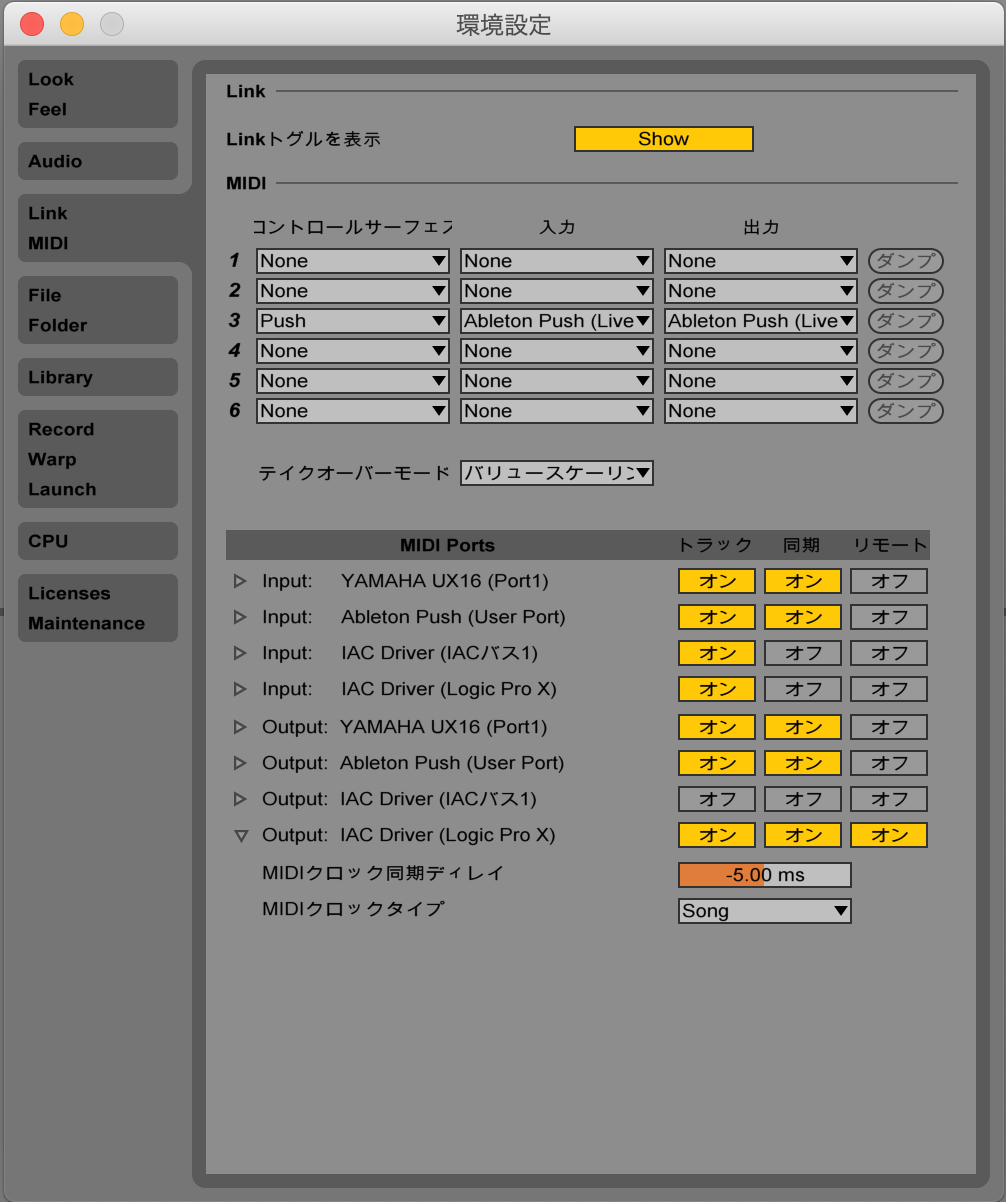
Task: Toggle Track for Output YAMAHA UX16
Action: pyautogui.click(x=717, y=727)
